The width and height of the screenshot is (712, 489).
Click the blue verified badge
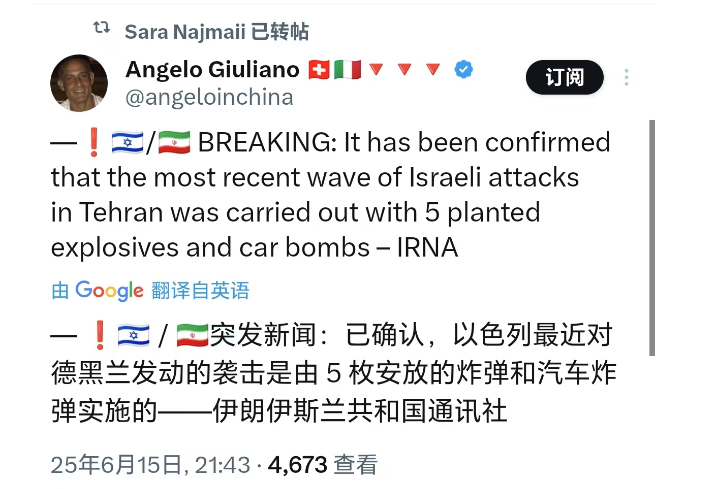[464, 70]
